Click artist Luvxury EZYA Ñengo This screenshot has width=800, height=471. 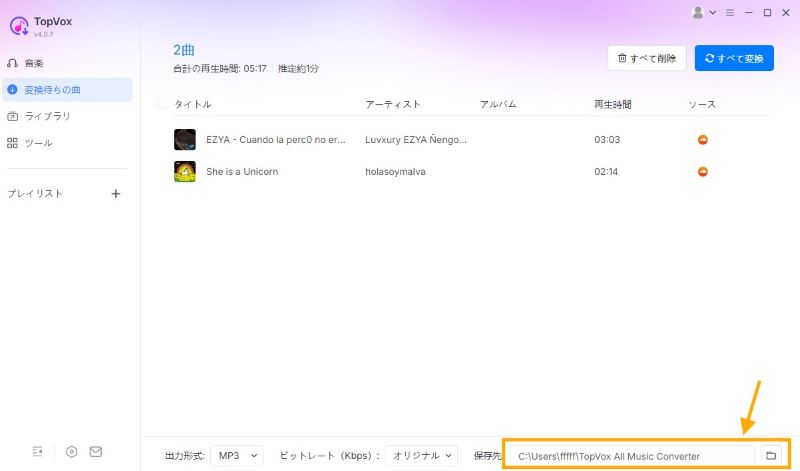coord(415,139)
